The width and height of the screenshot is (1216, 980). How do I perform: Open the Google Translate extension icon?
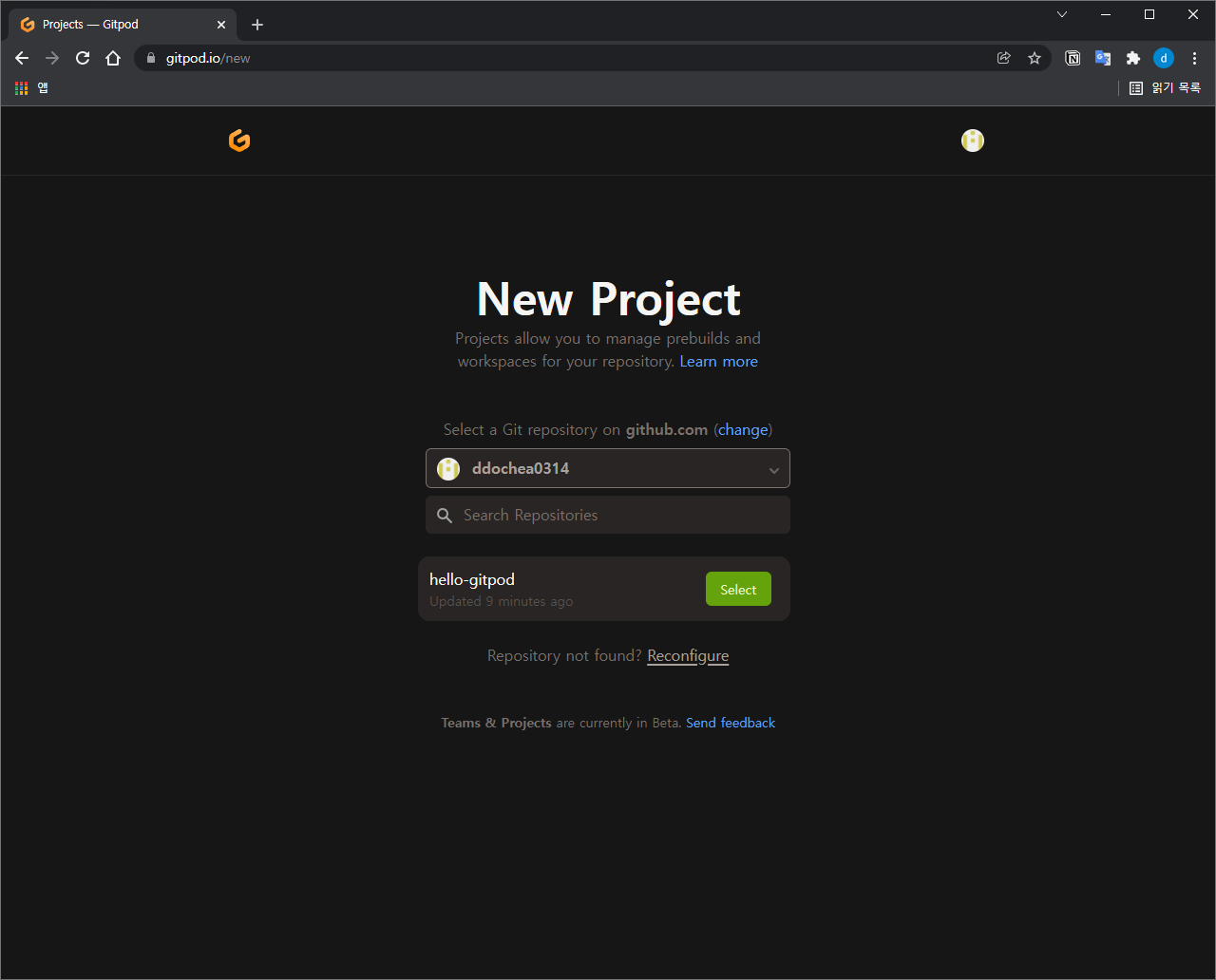(x=1103, y=58)
